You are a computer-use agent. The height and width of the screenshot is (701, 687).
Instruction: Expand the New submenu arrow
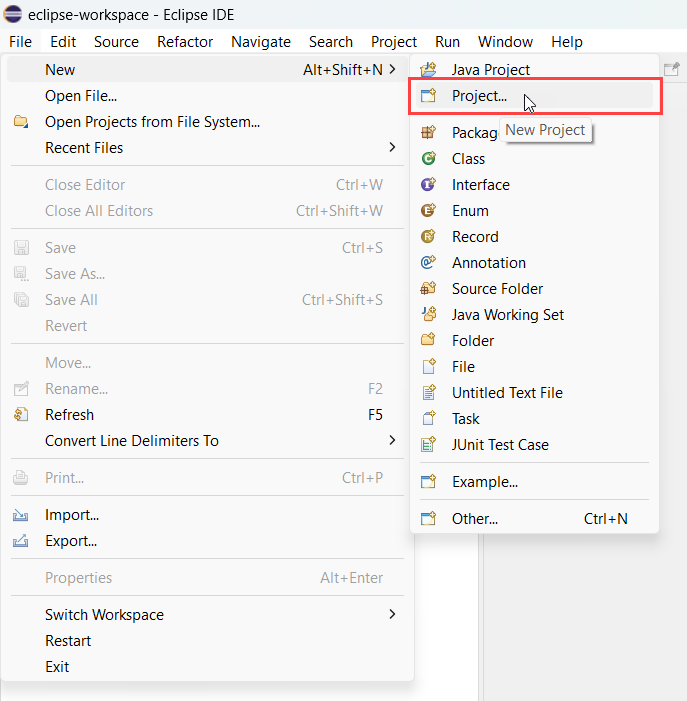click(x=392, y=69)
